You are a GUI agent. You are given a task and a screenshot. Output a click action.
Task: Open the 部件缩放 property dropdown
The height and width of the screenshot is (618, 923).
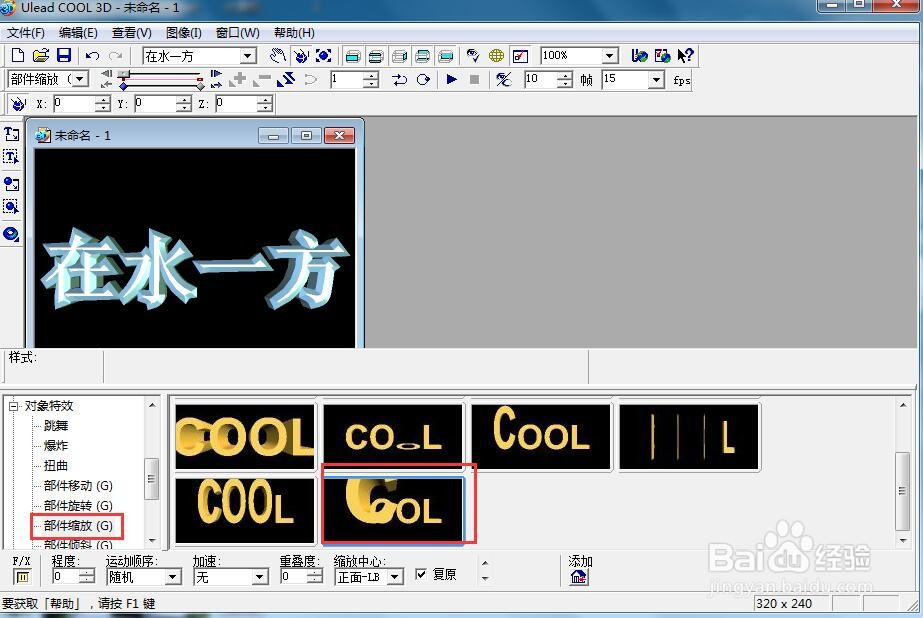(81, 79)
